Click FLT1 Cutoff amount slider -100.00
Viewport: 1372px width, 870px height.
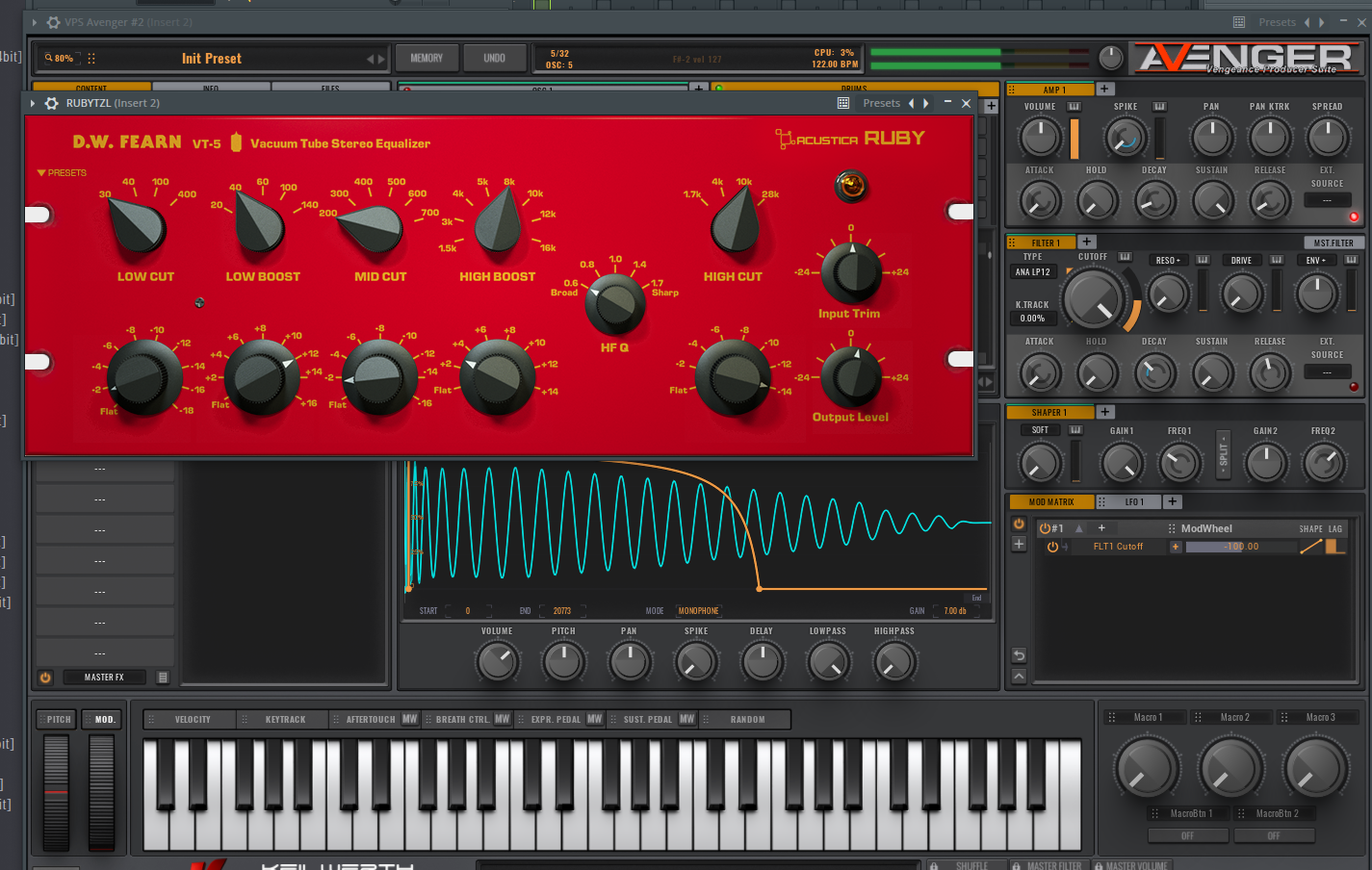click(1241, 547)
